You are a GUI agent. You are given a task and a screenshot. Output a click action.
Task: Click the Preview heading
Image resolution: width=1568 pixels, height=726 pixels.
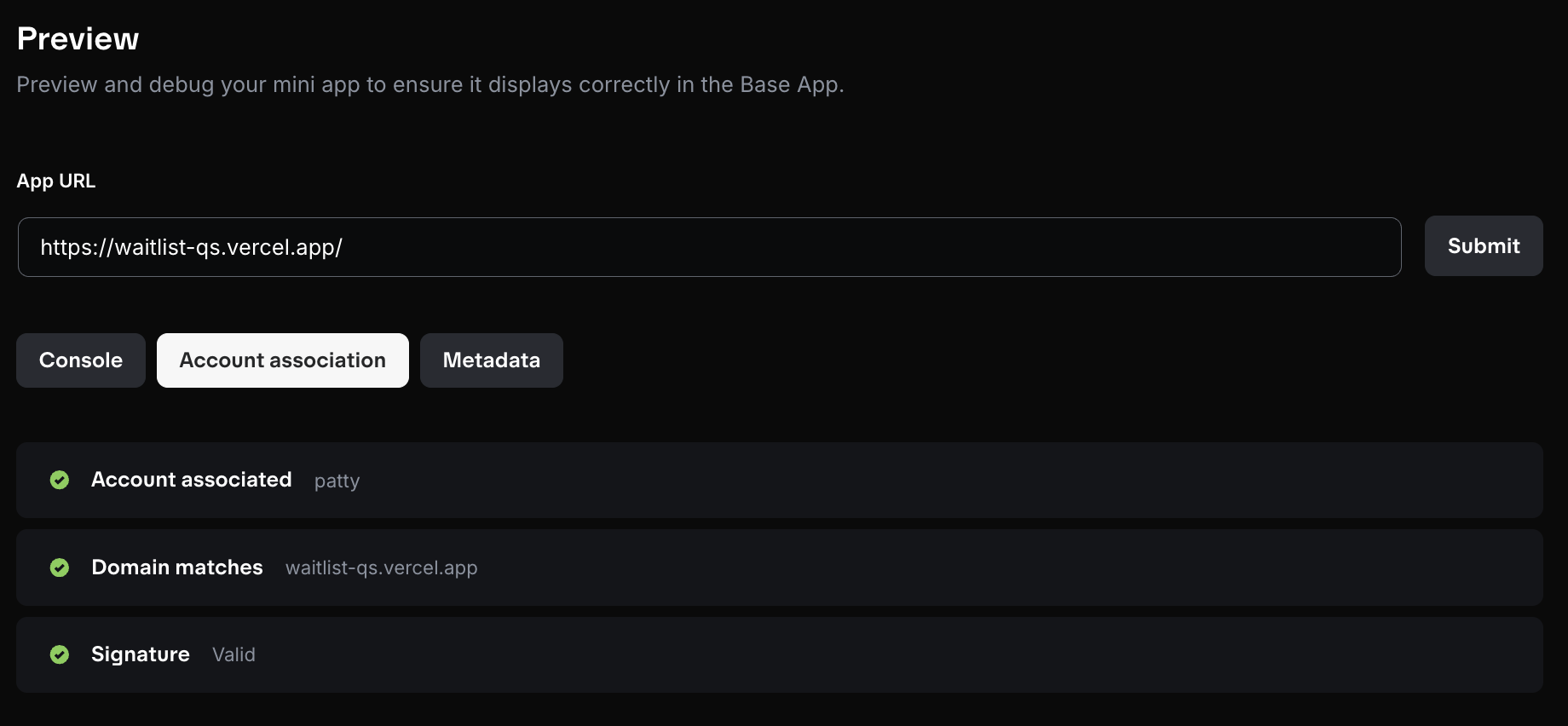coord(78,37)
